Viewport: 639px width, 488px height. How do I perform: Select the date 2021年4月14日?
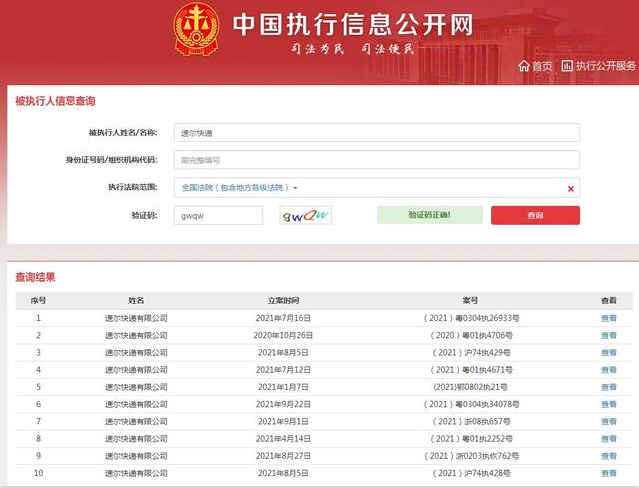(283, 439)
